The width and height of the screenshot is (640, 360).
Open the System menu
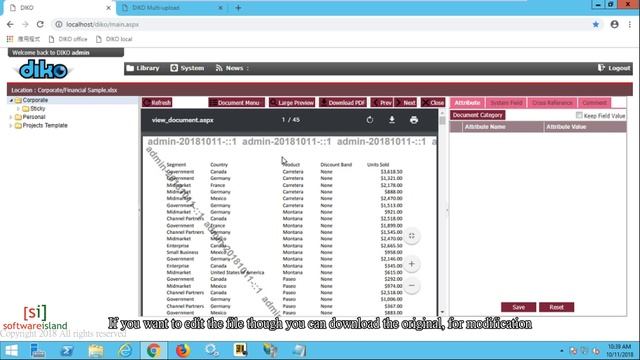(x=187, y=68)
